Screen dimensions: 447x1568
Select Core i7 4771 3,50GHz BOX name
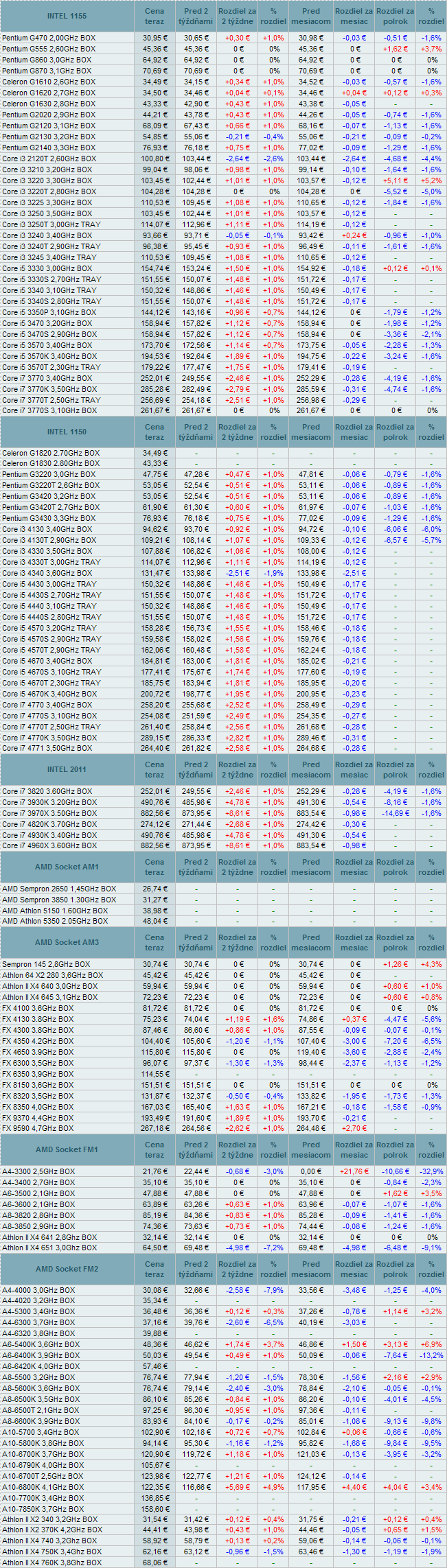click(47, 748)
